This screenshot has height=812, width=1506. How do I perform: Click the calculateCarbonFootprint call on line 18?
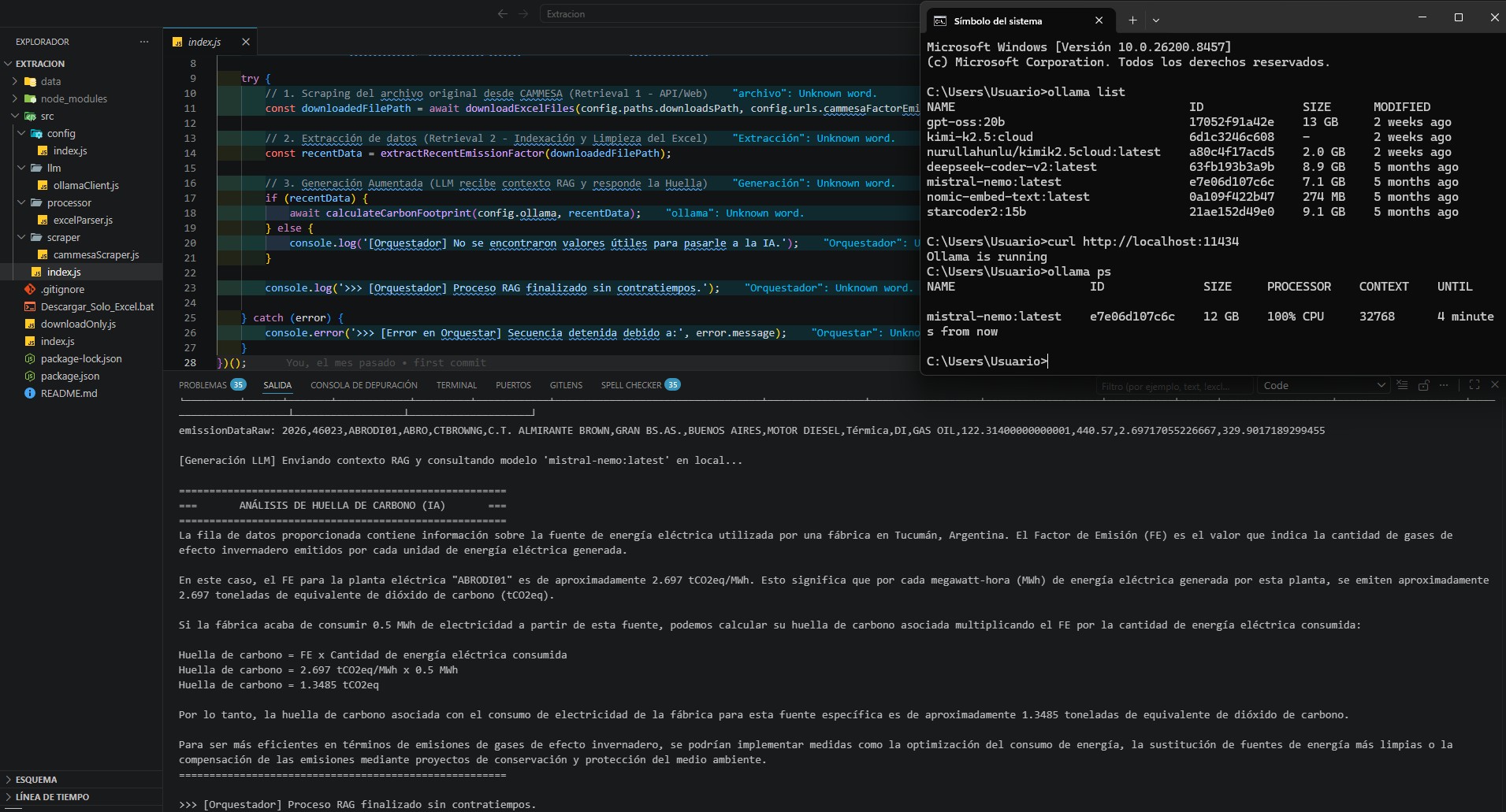399,213
